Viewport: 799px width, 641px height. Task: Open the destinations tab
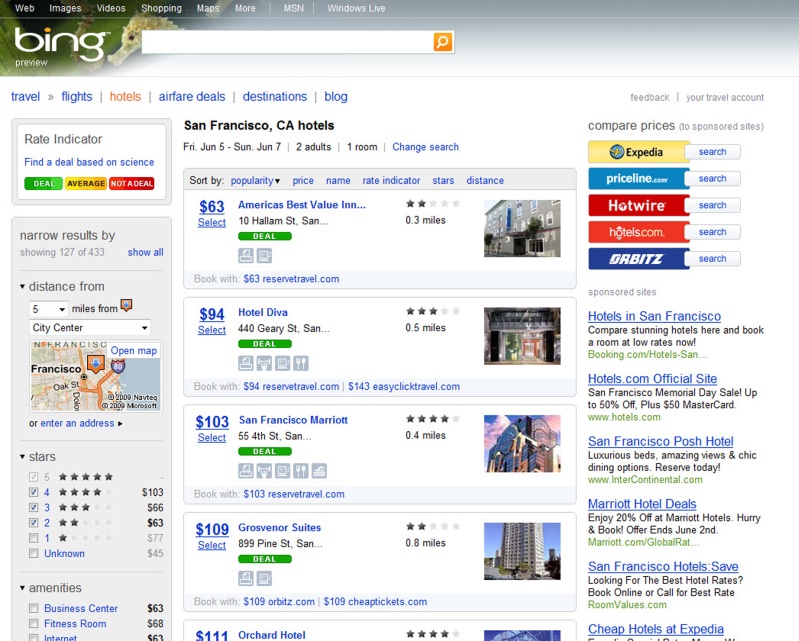pos(275,96)
